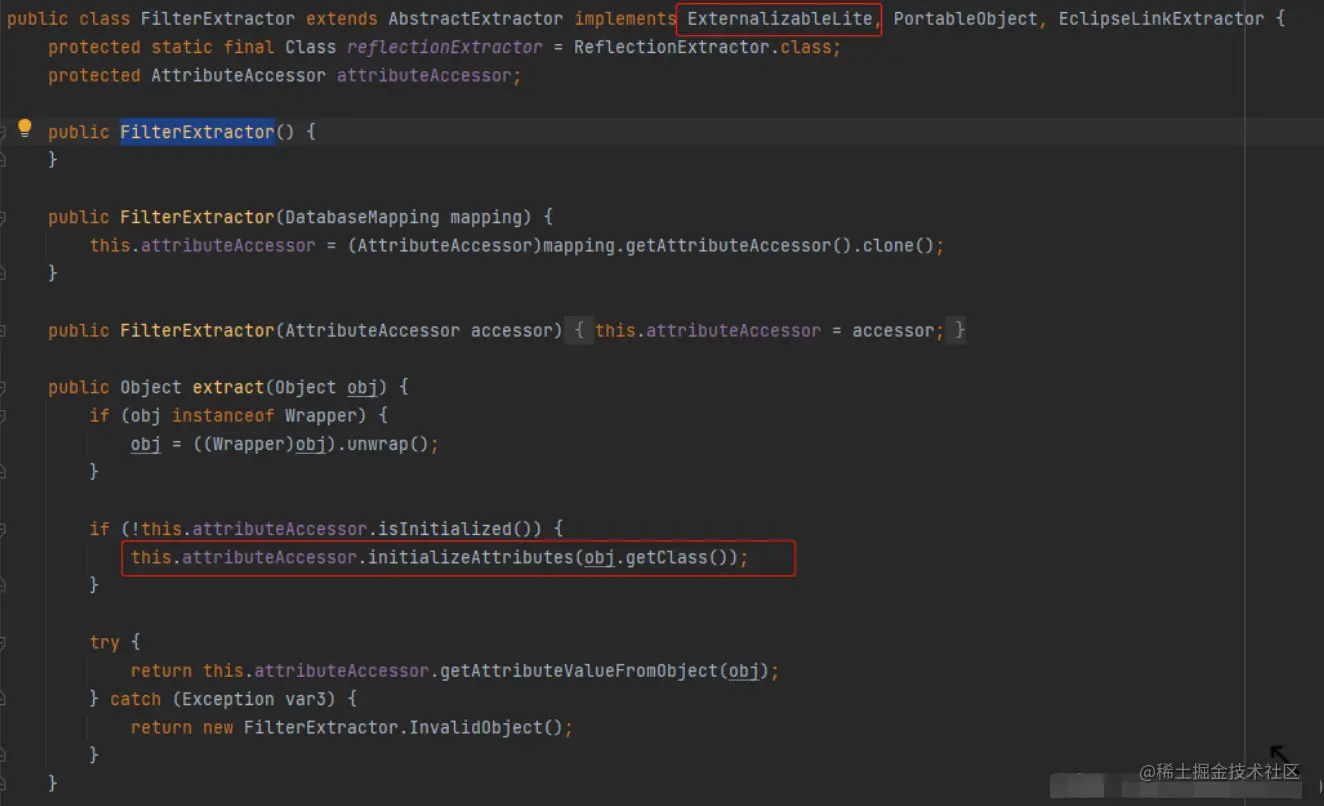Click the instanceof keyword
Image resolution: width=1324 pixels, height=806 pixels.
tap(223, 415)
